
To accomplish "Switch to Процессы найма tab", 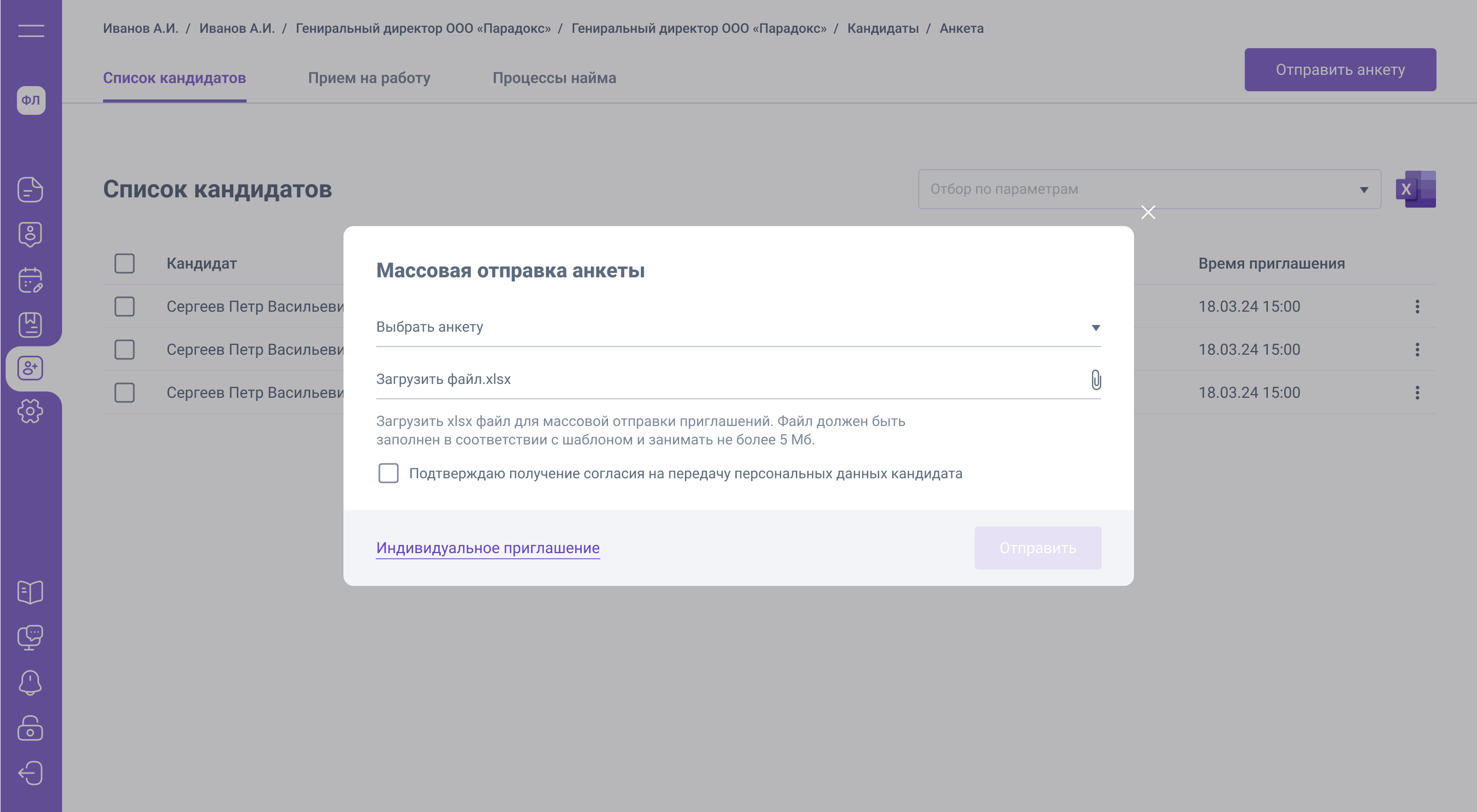I will pyautogui.click(x=554, y=78).
